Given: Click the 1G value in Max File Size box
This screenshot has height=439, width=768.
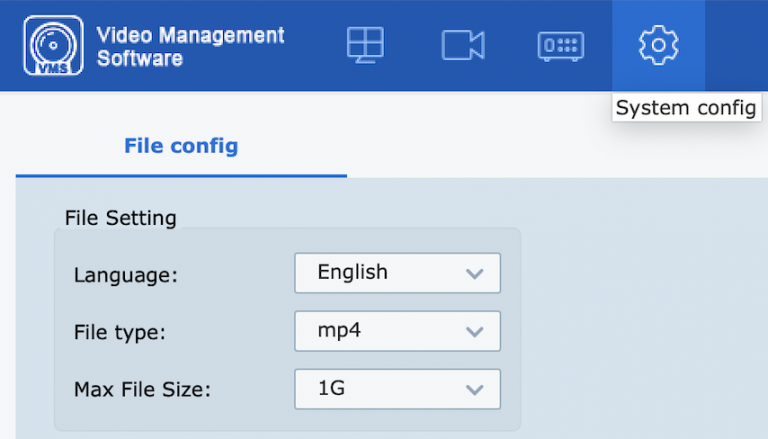Looking at the screenshot, I should click(x=330, y=389).
